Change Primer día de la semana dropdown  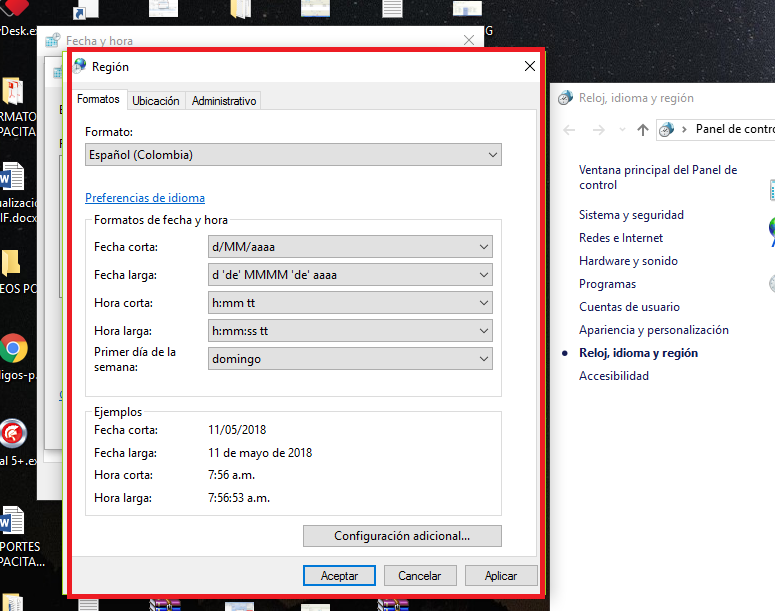(x=350, y=359)
